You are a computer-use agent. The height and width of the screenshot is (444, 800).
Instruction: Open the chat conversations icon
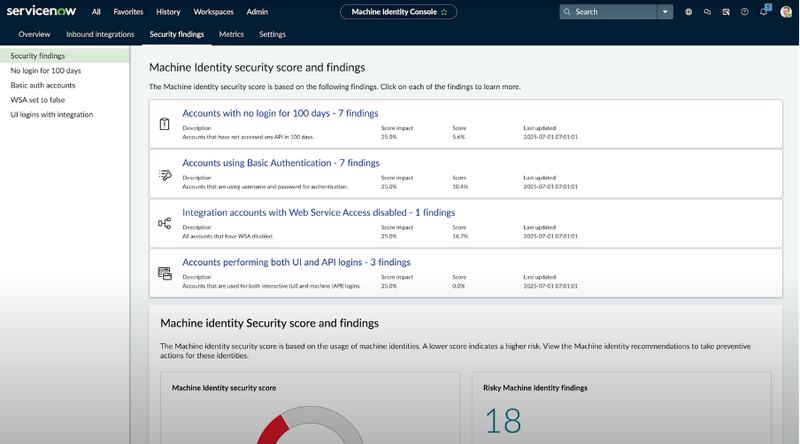click(x=707, y=12)
